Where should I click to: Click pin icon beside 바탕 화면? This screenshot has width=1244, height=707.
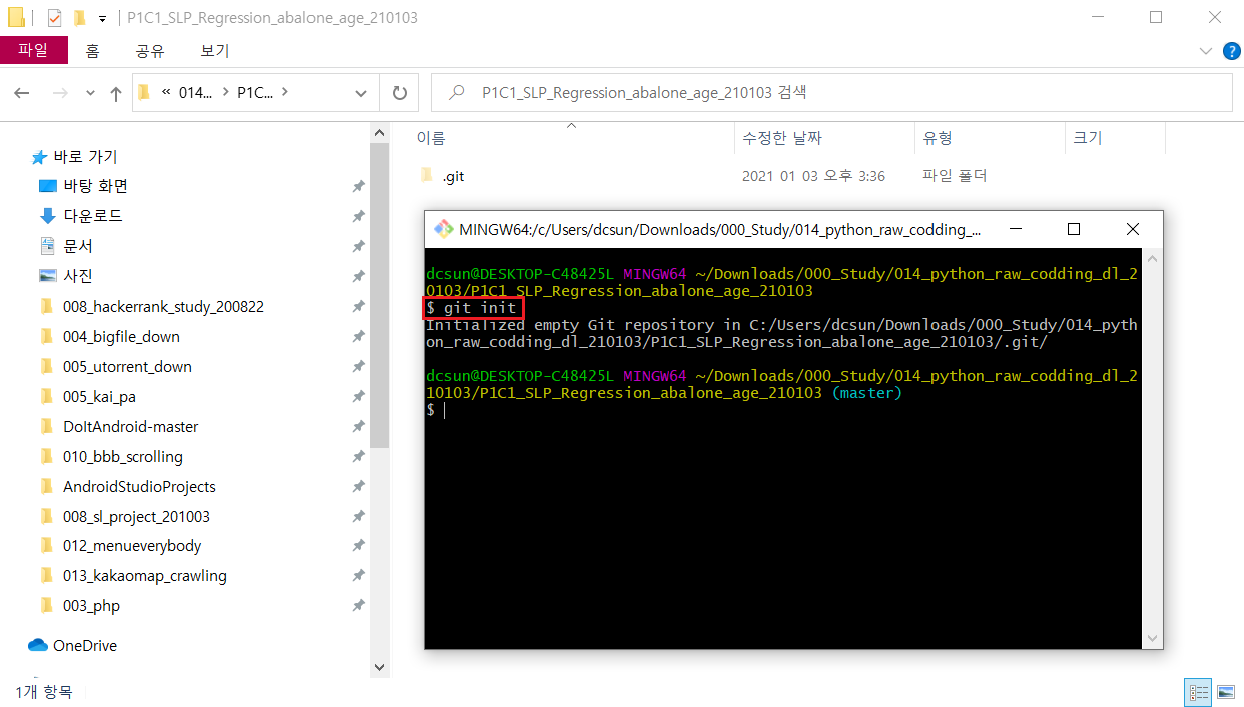[358, 187]
